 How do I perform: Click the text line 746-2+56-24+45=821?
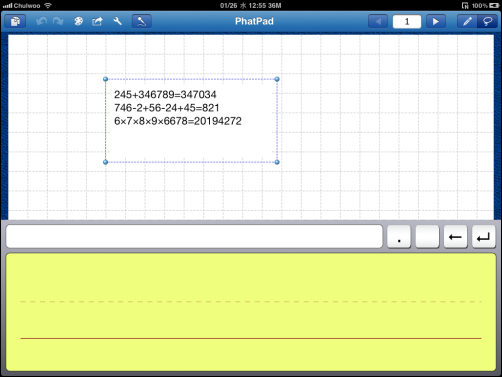(x=167, y=108)
